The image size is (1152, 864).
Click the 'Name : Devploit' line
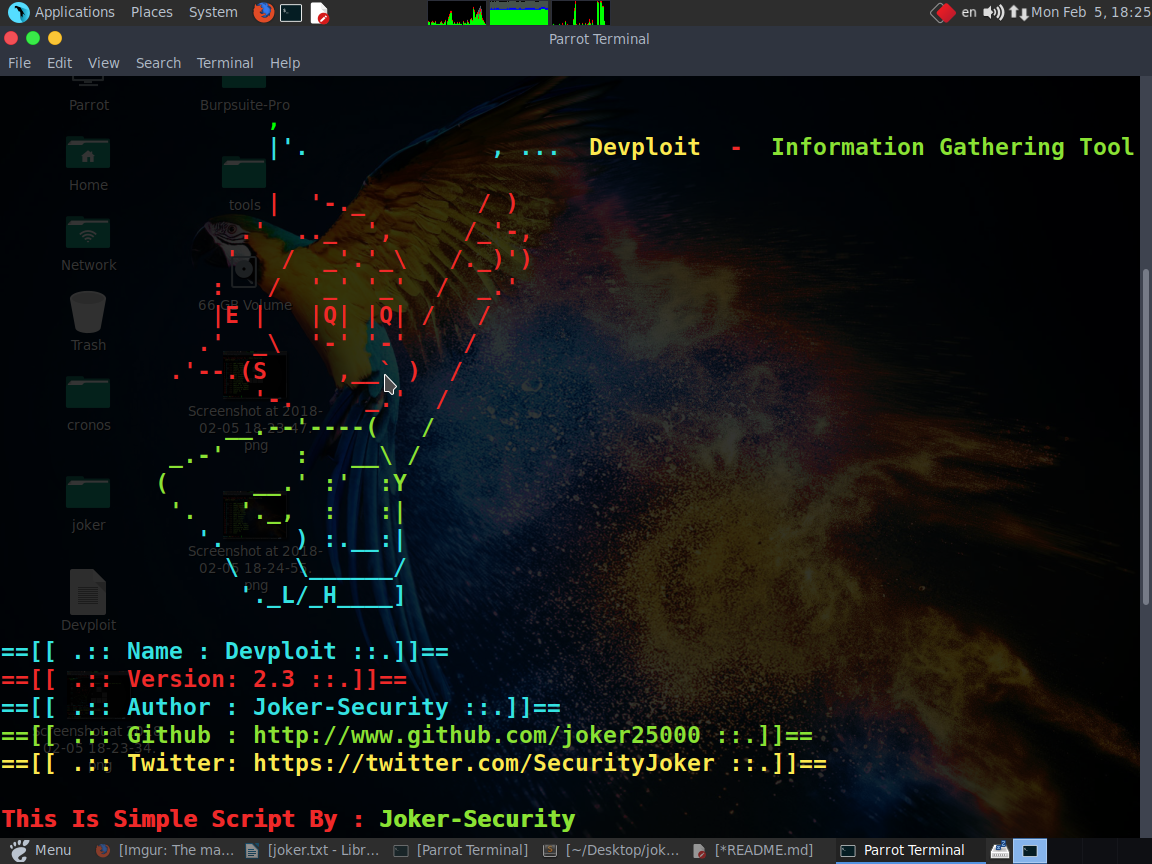pos(224,652)
